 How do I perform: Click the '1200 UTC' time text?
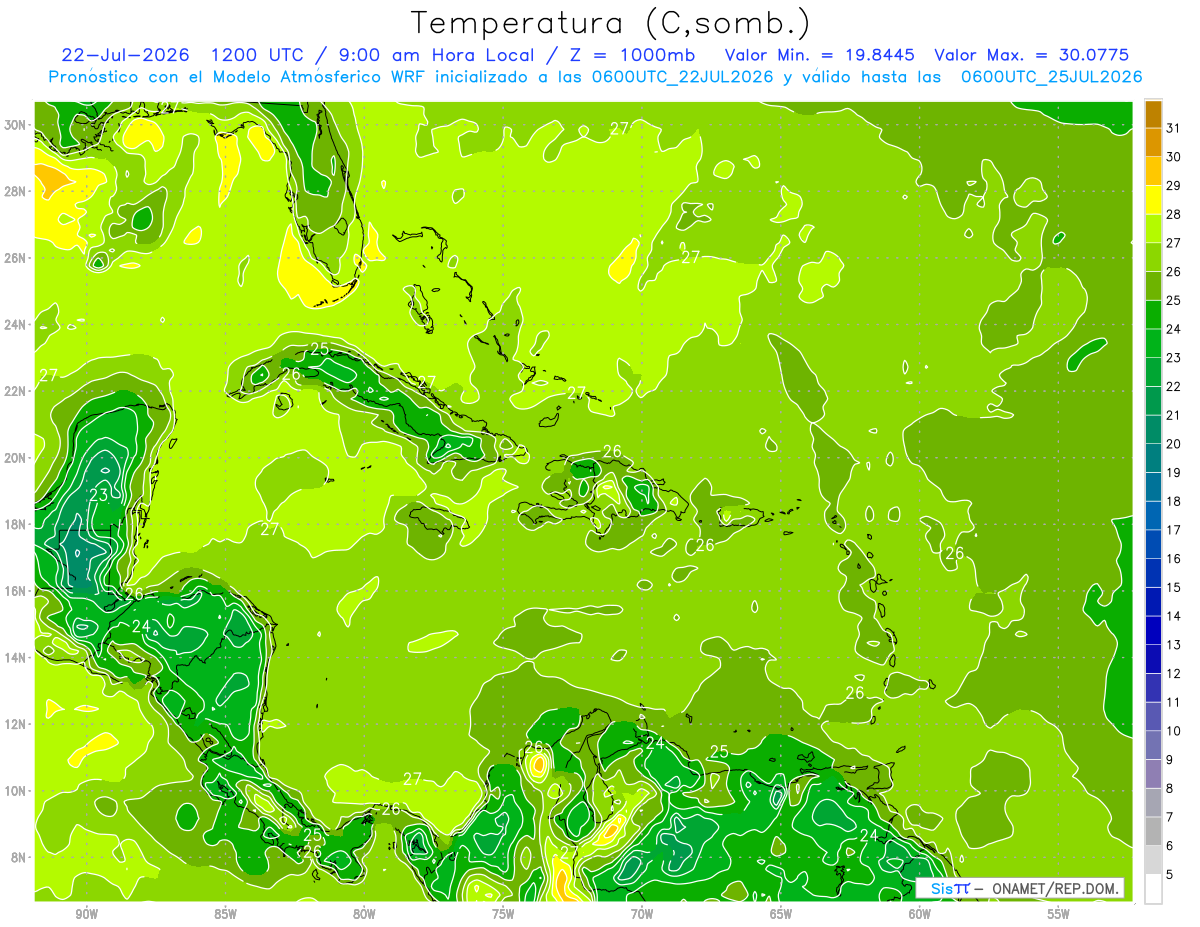[x=259, y=55]
